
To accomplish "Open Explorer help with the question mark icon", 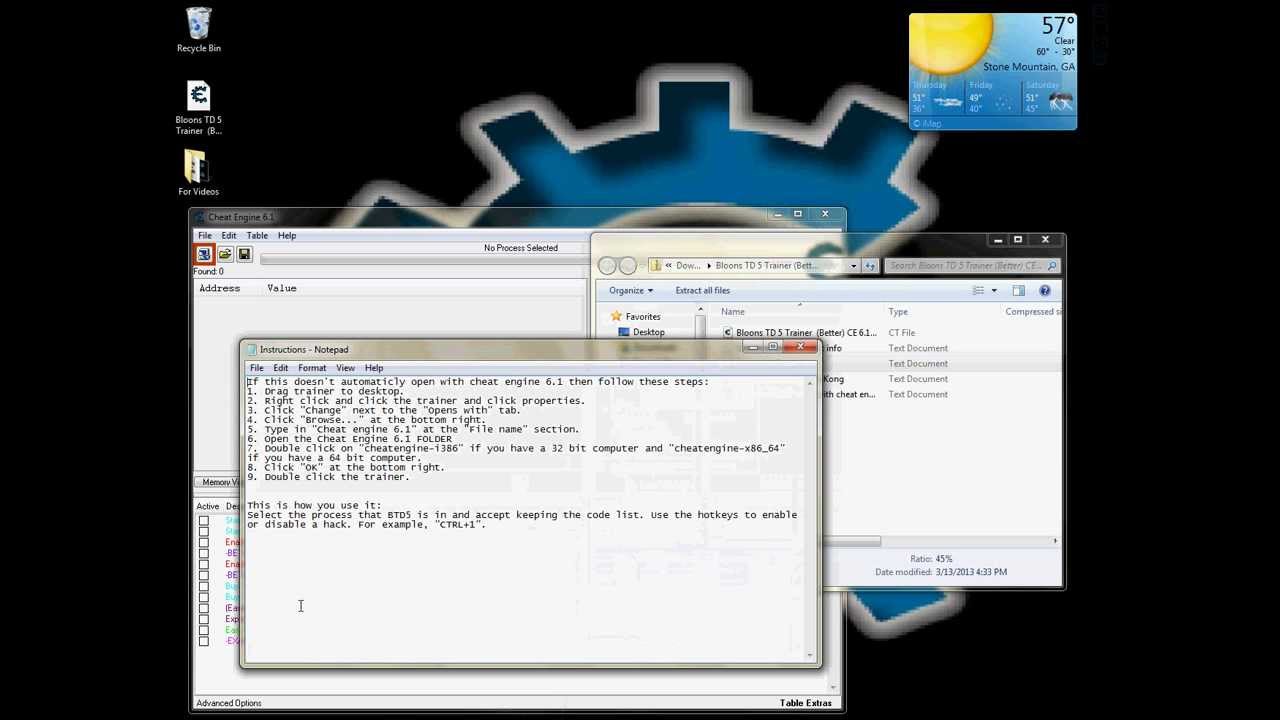I will click(x=1045, y=290).
